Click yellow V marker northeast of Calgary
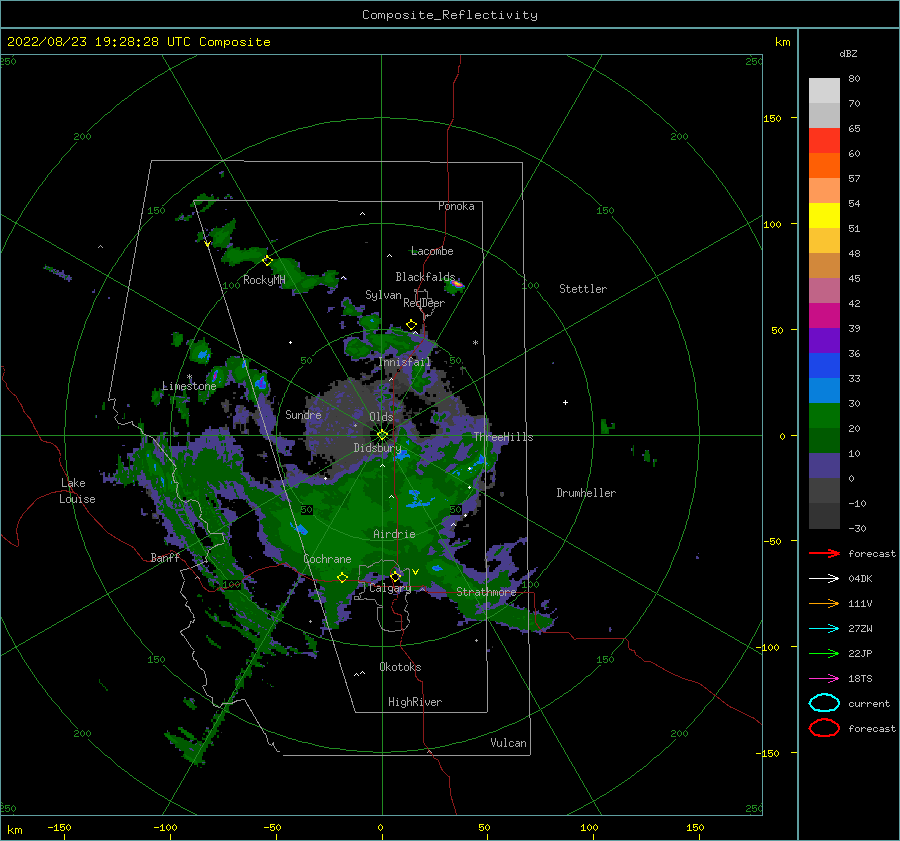 pos(415,572)
